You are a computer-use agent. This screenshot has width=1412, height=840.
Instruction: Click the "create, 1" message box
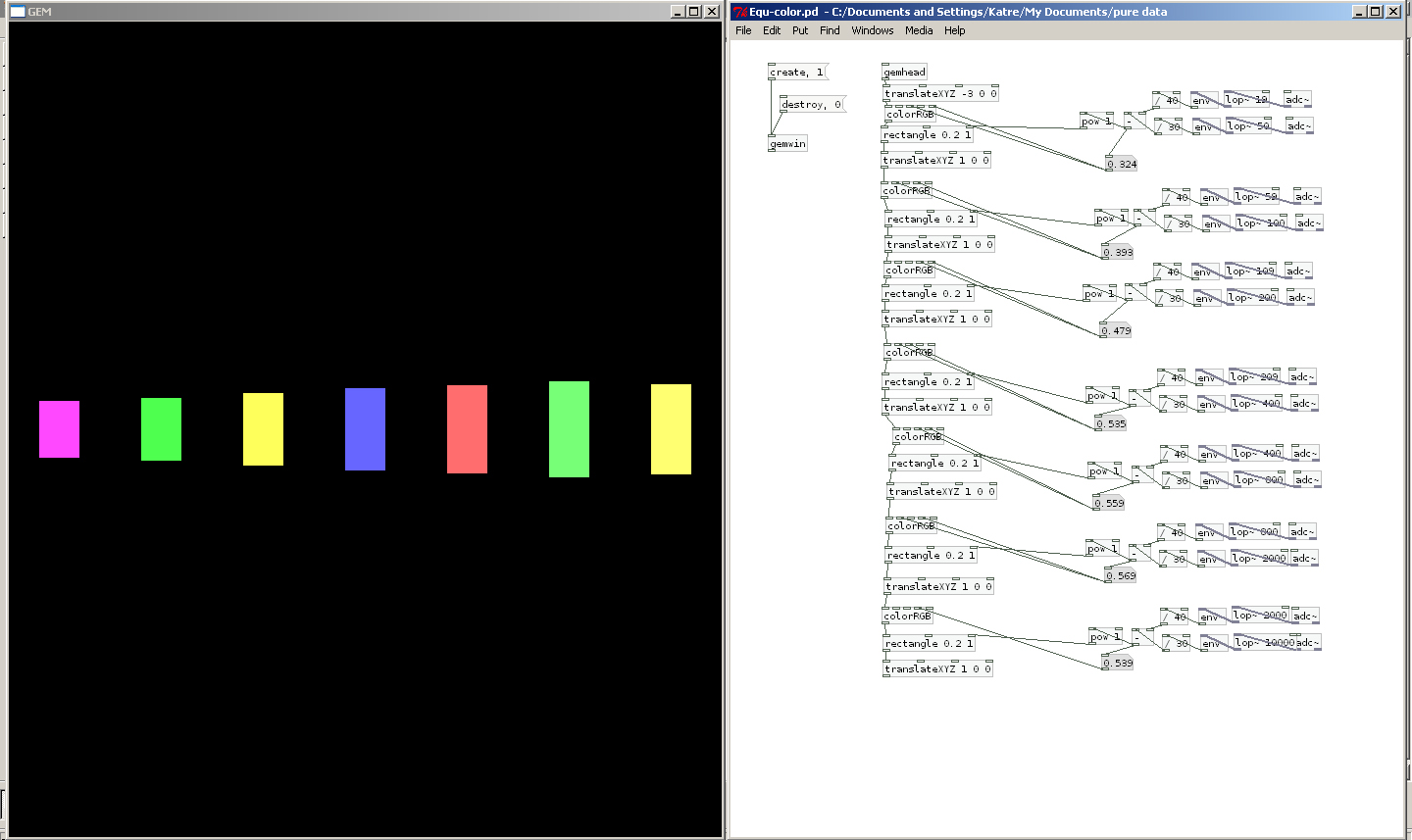click(x=797, y=73)
